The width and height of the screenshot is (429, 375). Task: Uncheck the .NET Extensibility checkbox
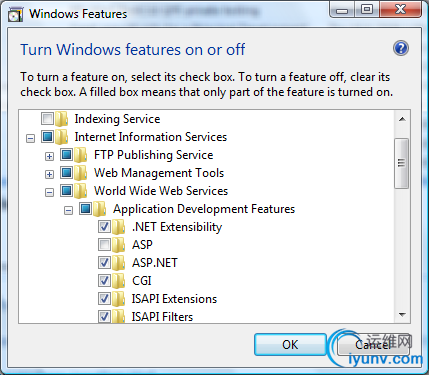(104, 227)
